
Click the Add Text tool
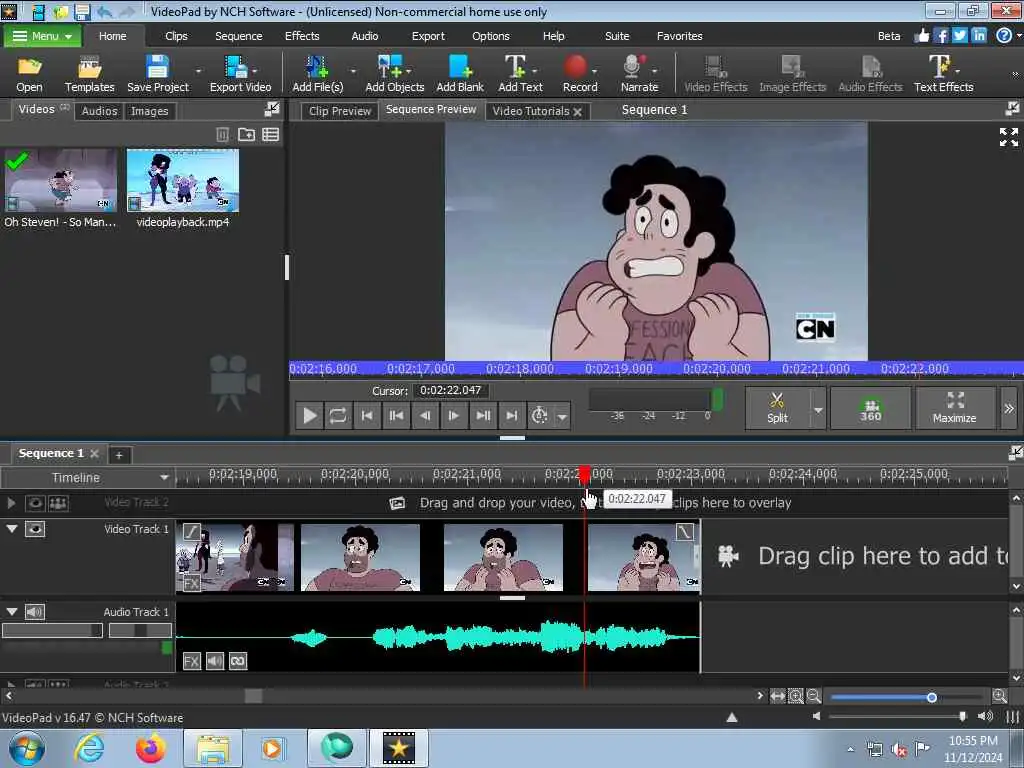520,74
